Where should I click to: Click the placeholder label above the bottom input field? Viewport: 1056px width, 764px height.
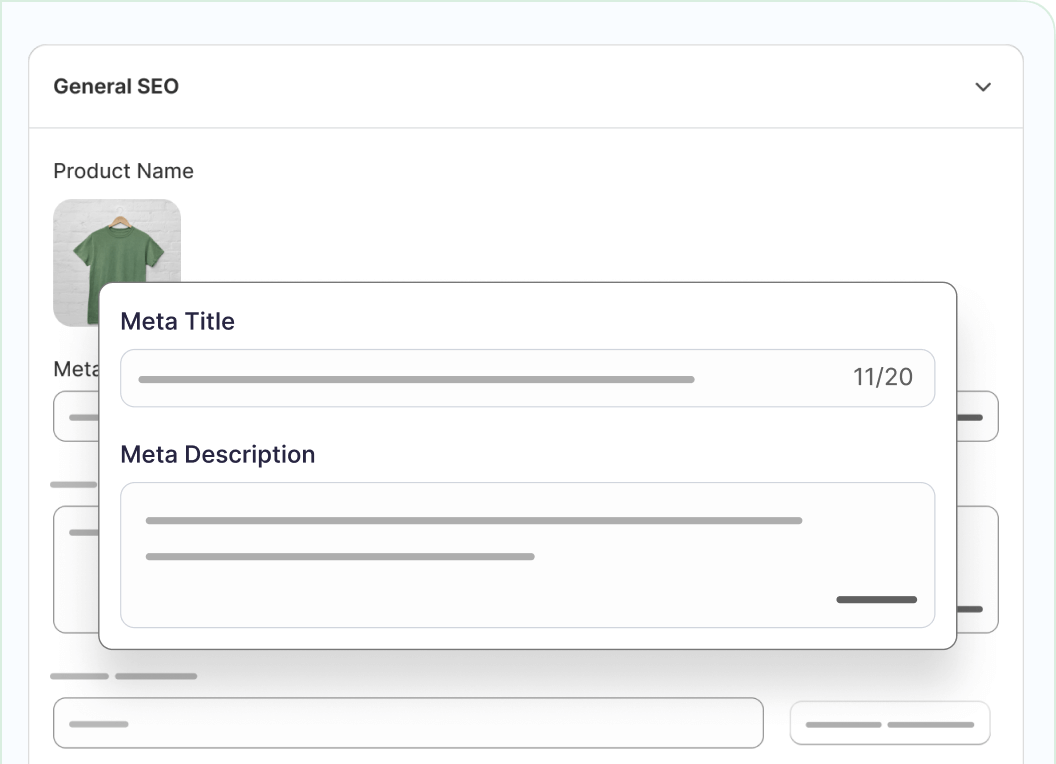pyautogui.click(x=123, y=677)
